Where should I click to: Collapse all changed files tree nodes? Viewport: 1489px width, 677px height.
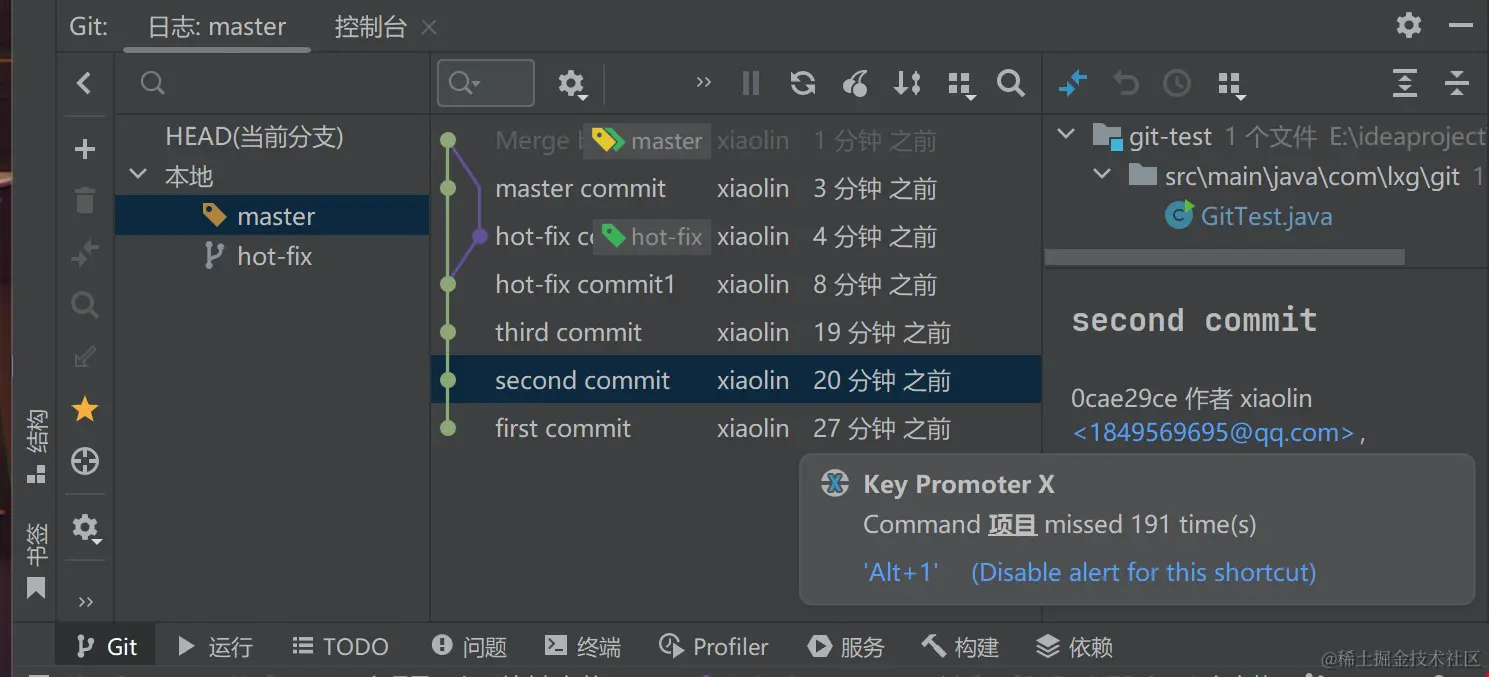(1457, 83)
